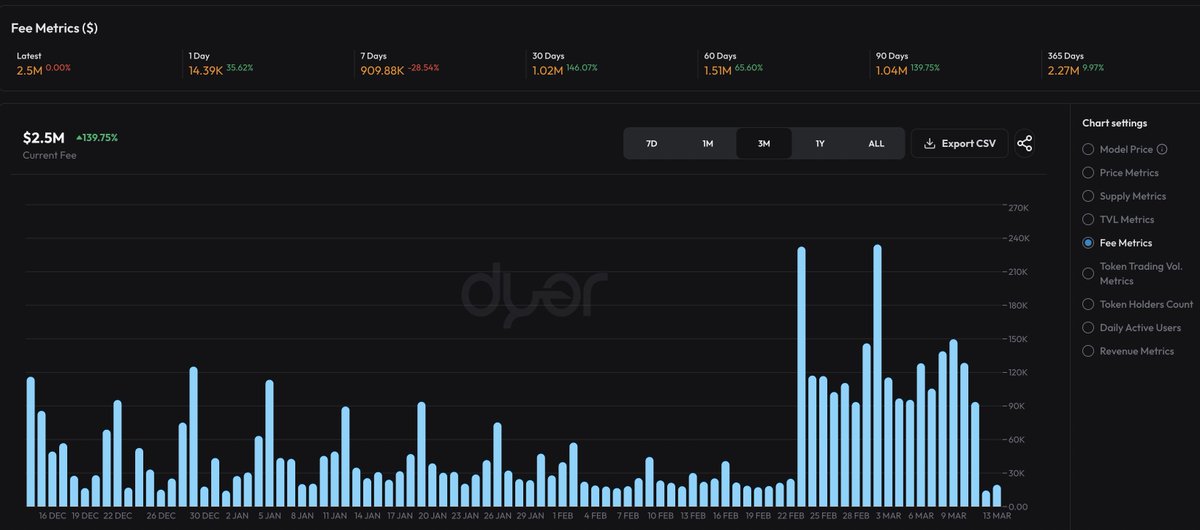Show Daily Active Users chart
1200x530 pixels.
click(x=1088, y=328)
